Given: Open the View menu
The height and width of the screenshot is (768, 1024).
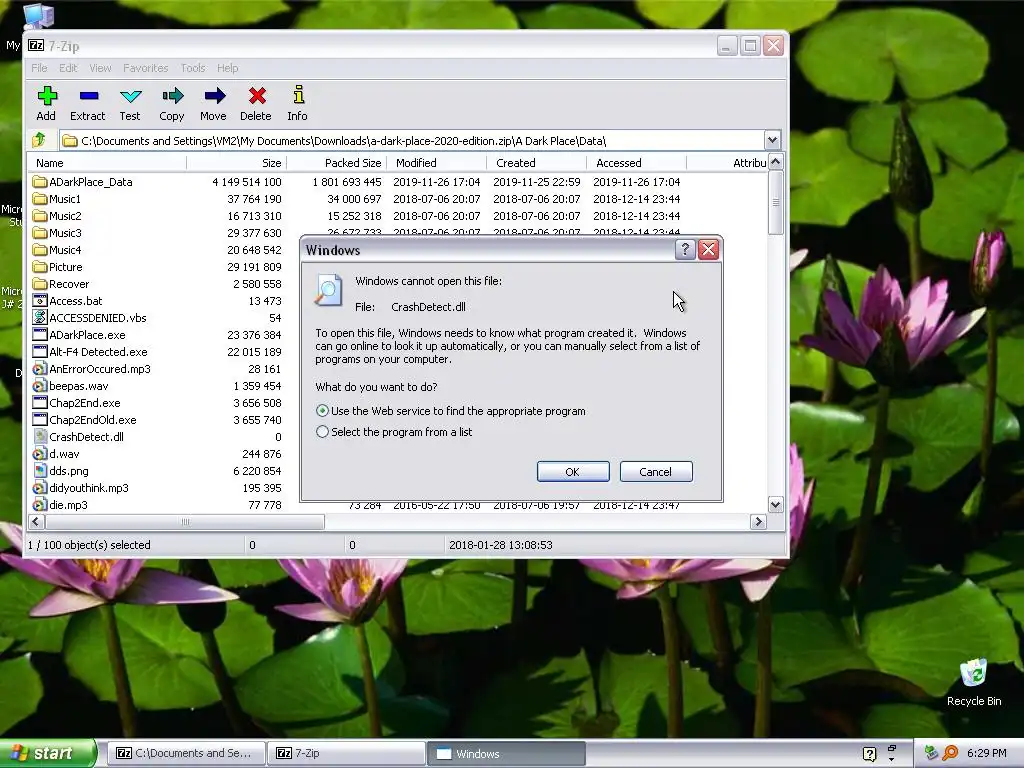Looking at the screenshot, I should (x=100, y=68).
